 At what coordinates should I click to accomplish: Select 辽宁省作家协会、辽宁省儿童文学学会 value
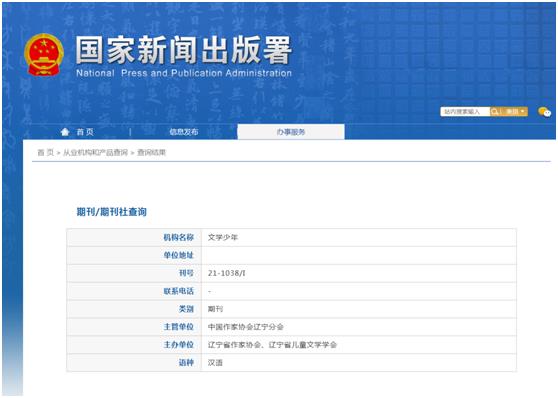(272, 345)
